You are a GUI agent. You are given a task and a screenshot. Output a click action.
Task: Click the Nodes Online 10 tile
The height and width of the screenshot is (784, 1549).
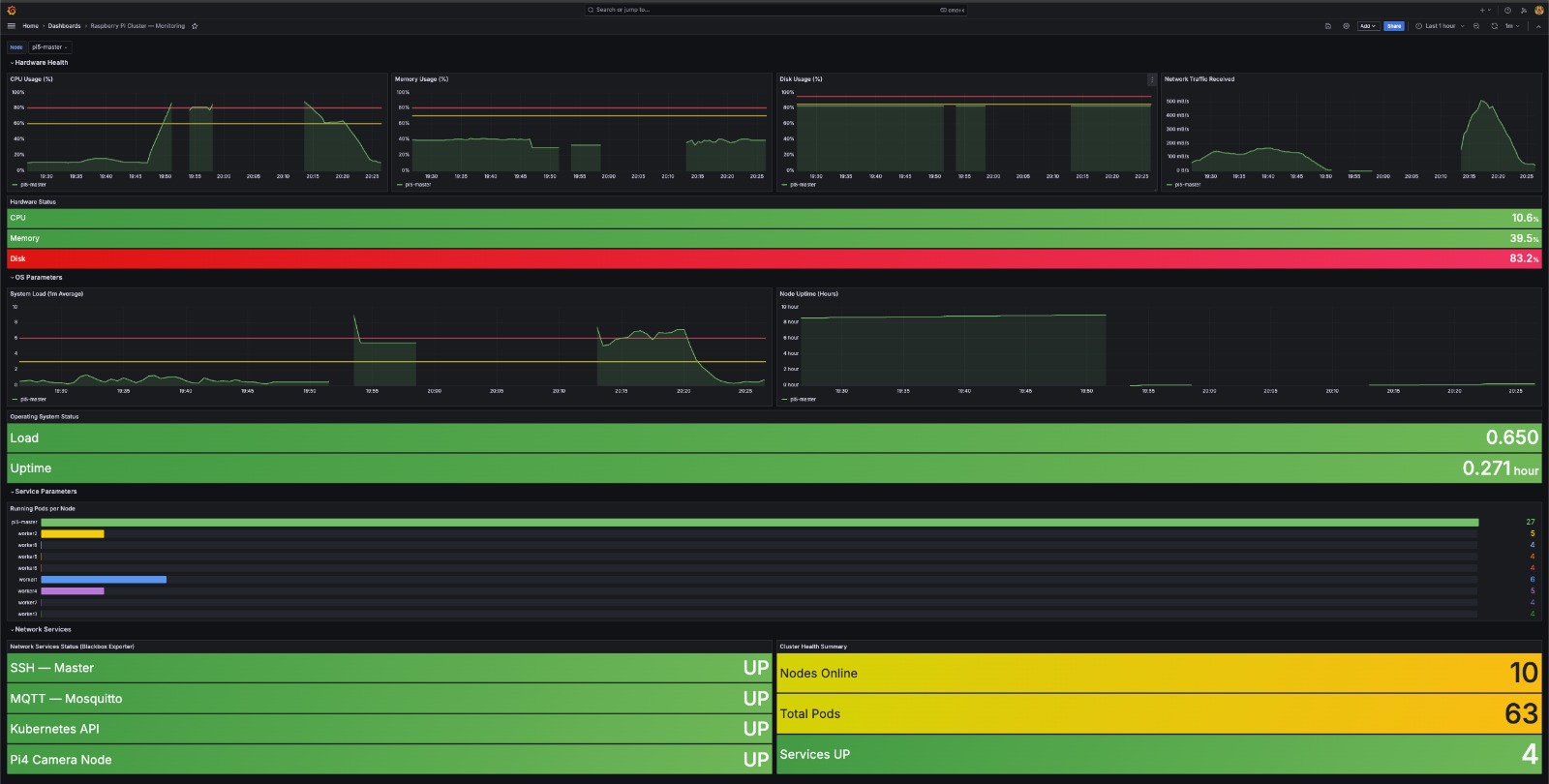[x=1160, y=674]
